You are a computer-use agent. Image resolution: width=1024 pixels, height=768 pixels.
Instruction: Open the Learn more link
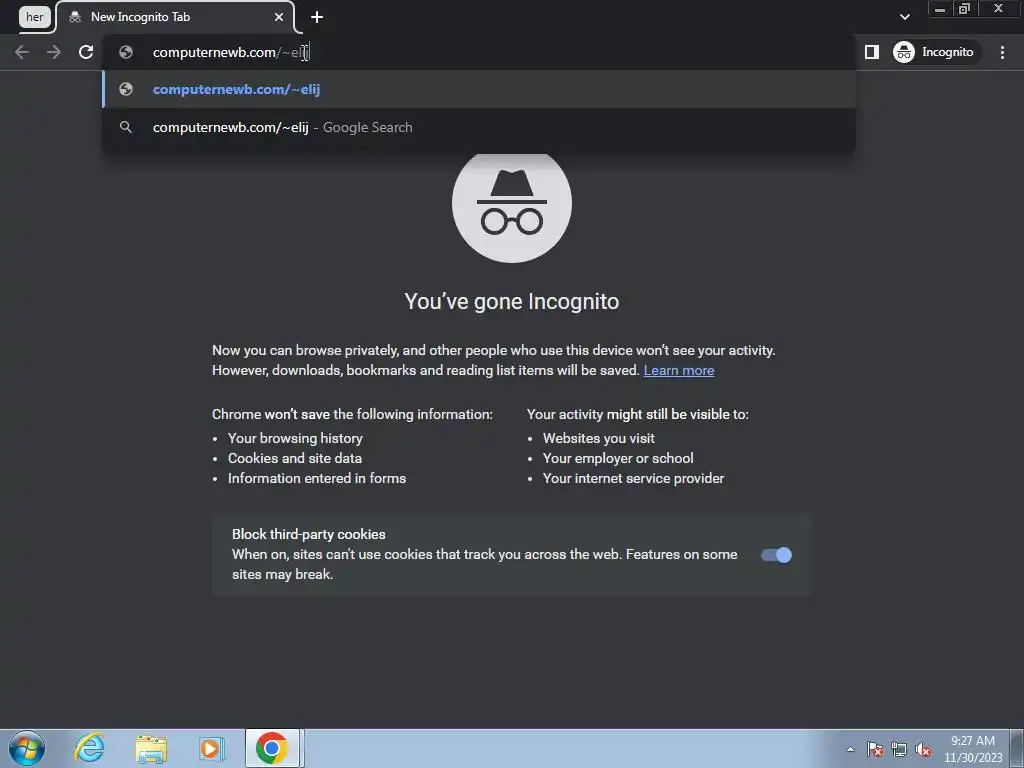tap(679, 370)
